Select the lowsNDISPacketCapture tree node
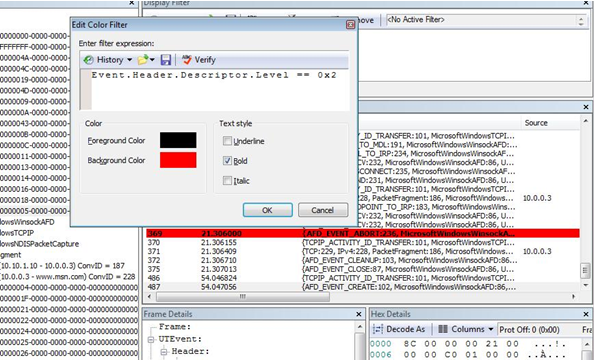Screen dimensions: 594x361 coord(39,244)
